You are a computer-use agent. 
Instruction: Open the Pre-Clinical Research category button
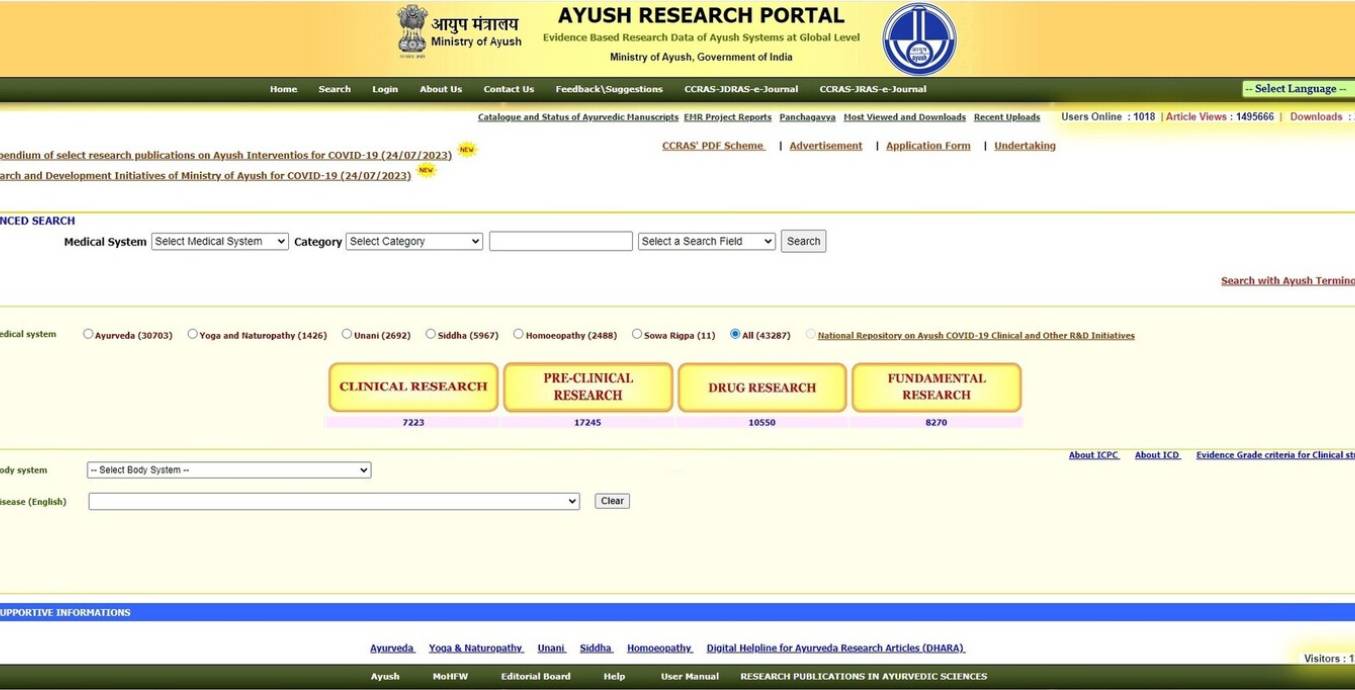(x=588, y=387)
